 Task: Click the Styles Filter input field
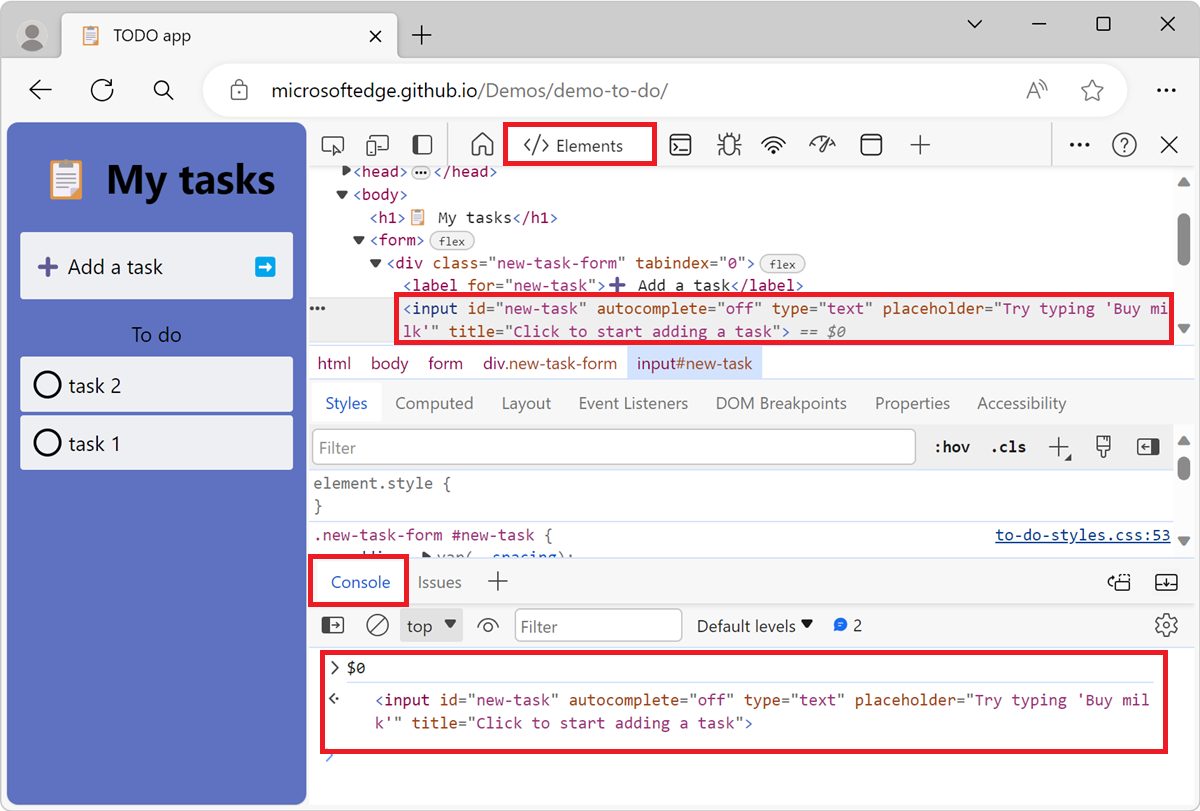613,447
